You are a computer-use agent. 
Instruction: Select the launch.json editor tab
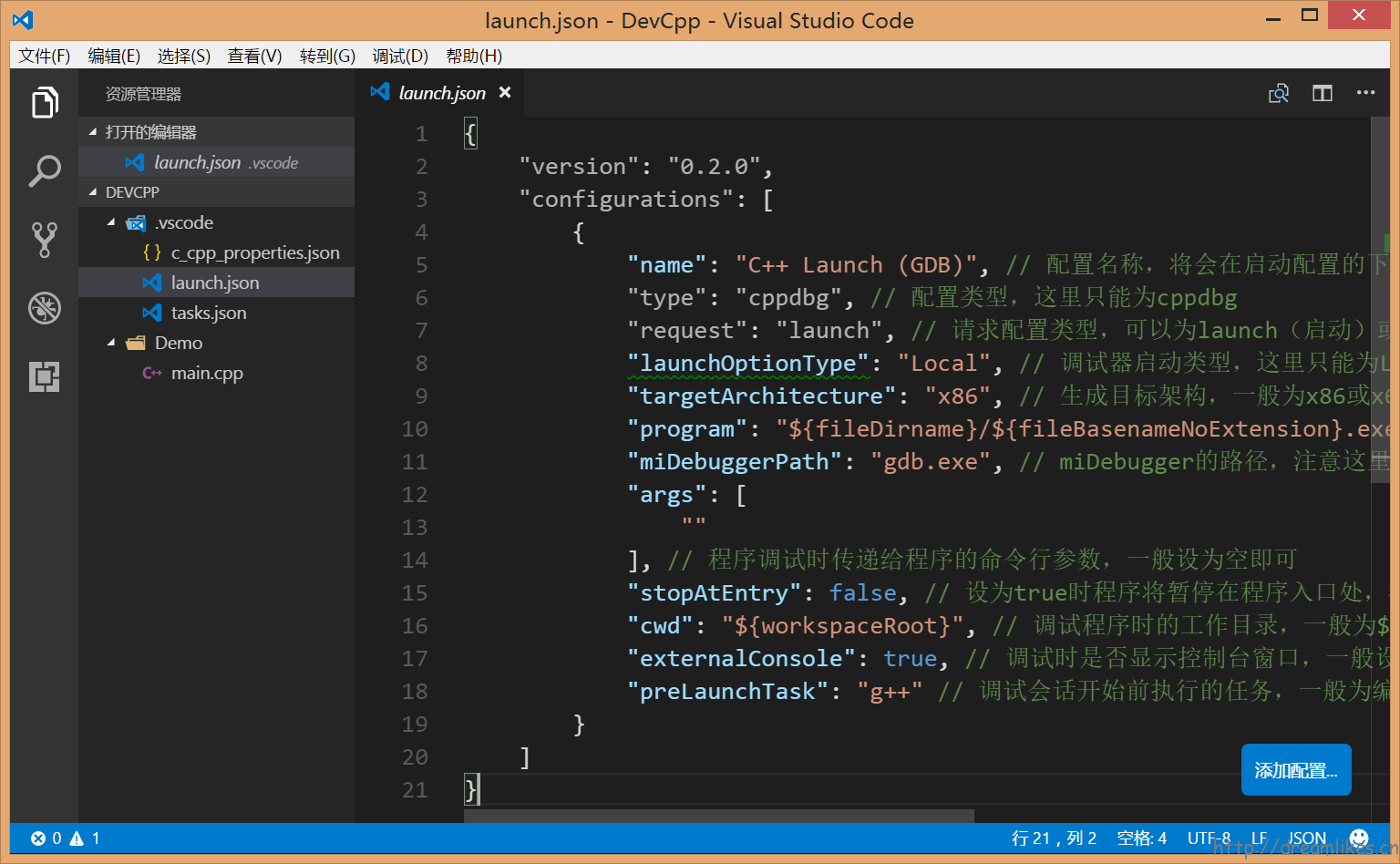point(439,93)
